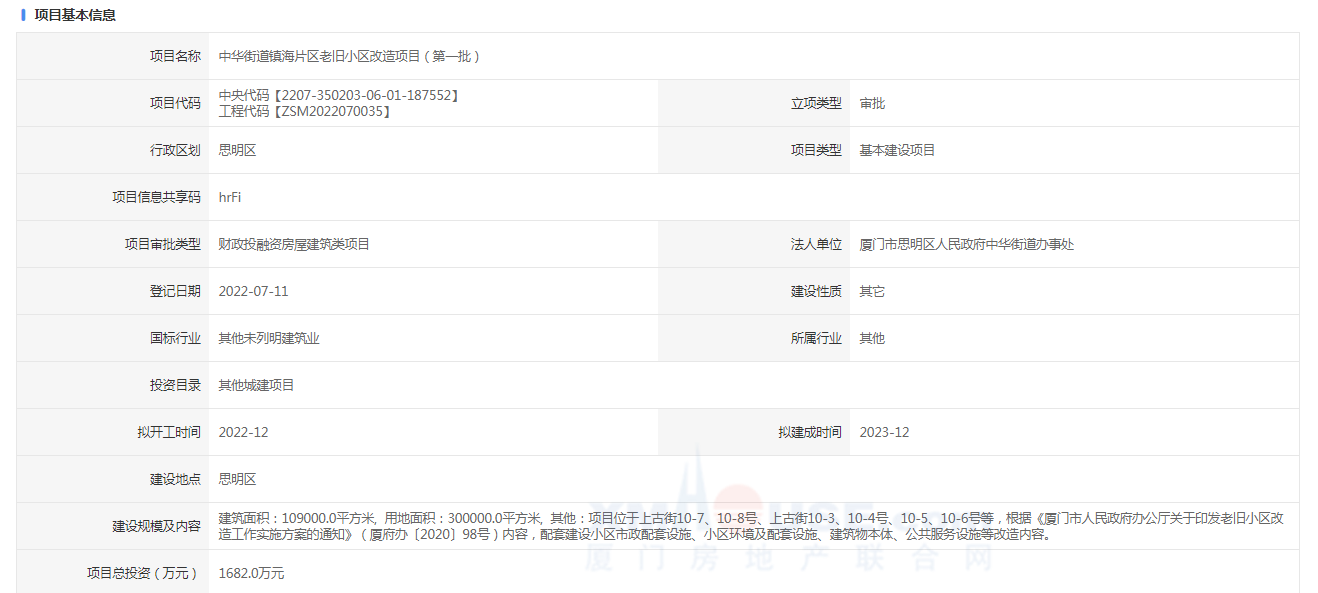This screenshot has height=593, width=1318.
Task: Select the 项目类型 value 基本建设项目
Action: point(897,150)
